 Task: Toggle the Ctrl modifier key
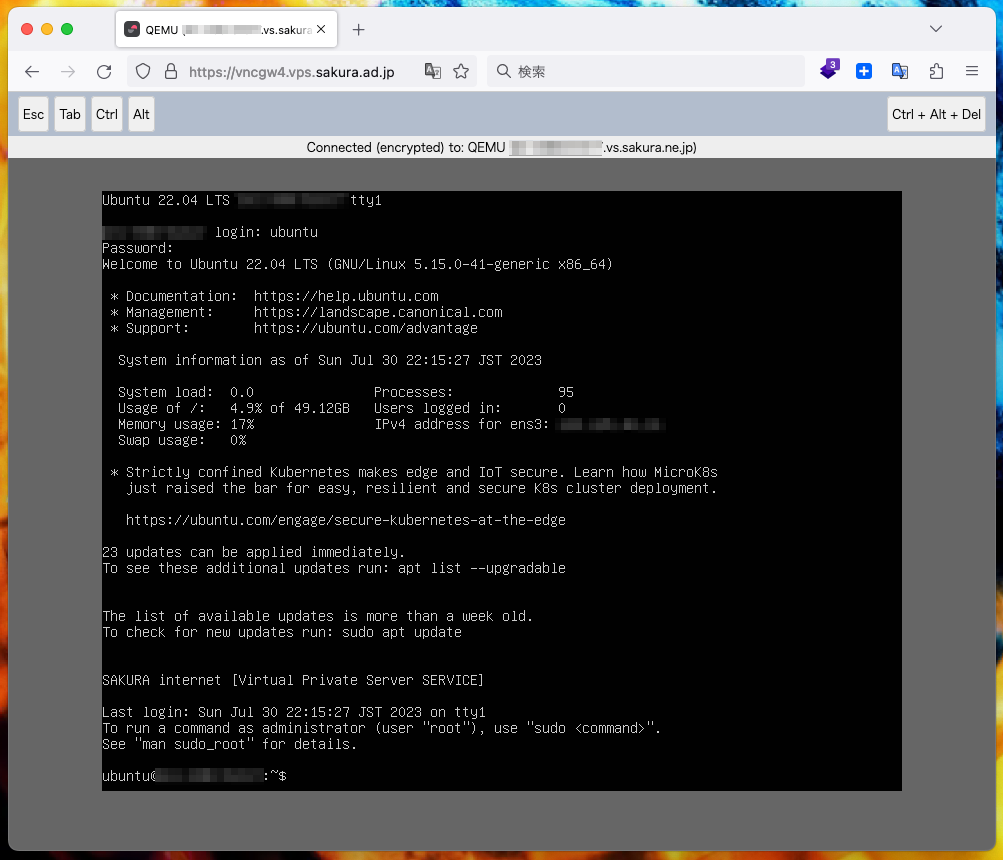(107, 114)
